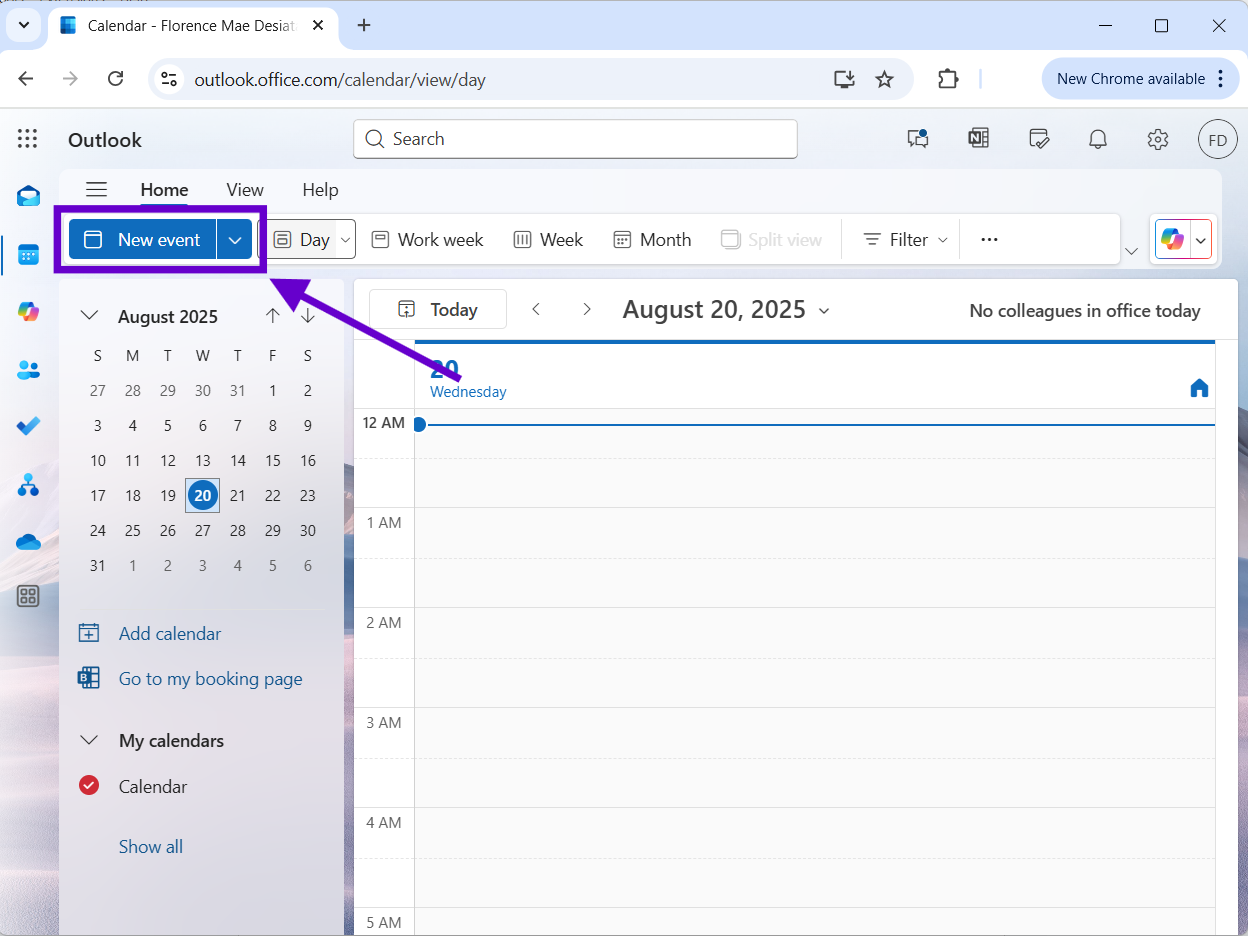Open Teams chat icon in header
This screenshot has width=1248, height=936.
click(918, 139)
